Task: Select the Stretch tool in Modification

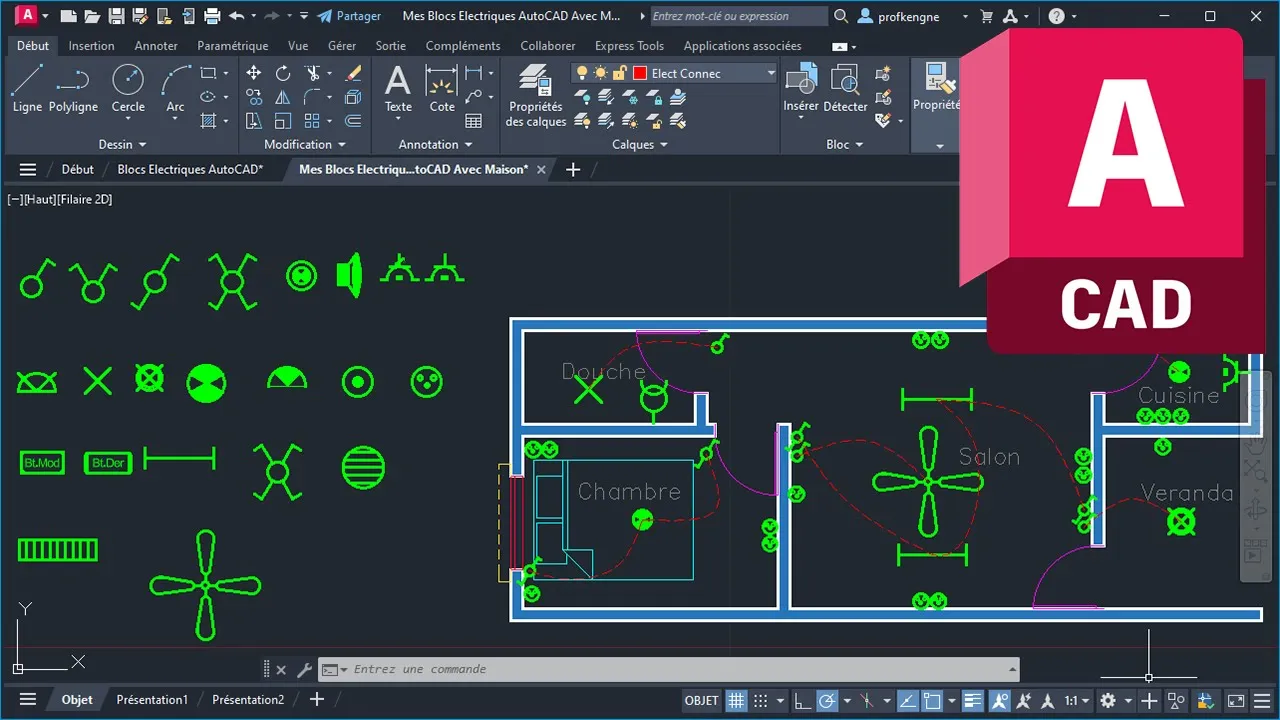Action: pos(254,121)
